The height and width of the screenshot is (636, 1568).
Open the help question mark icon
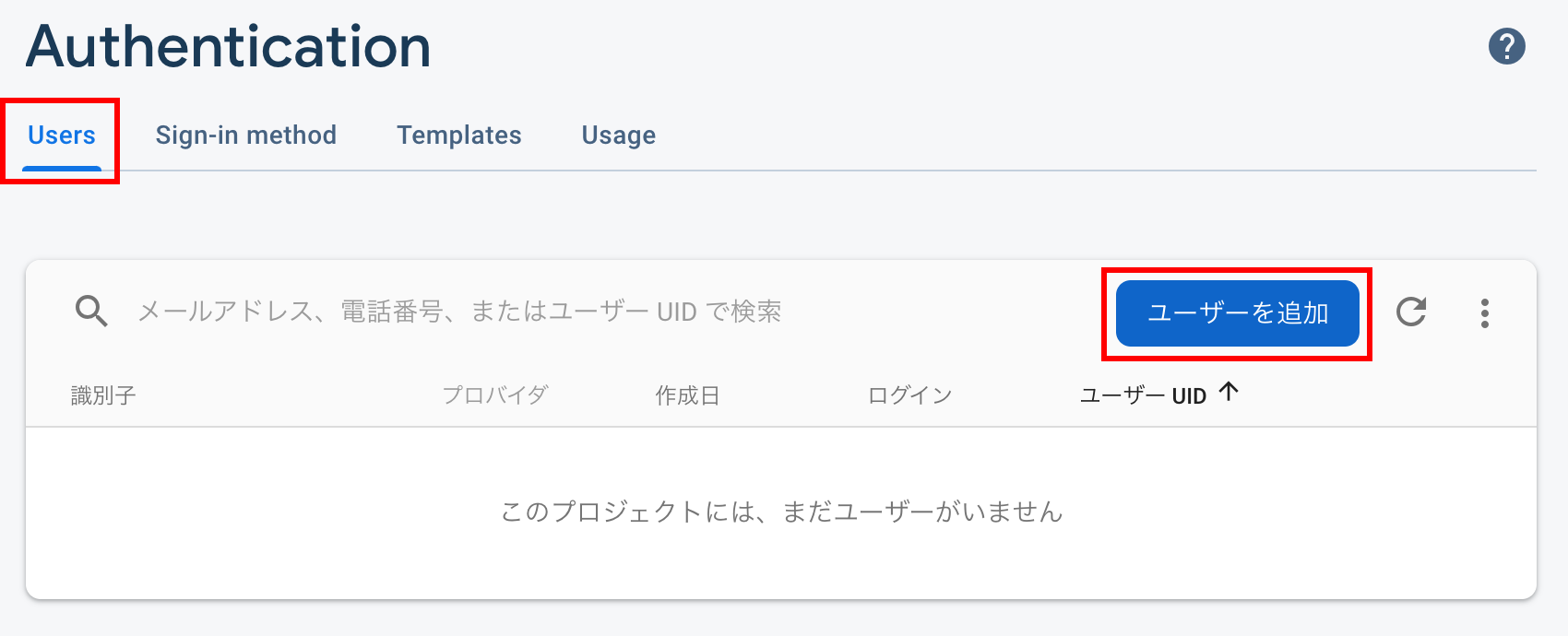coord(1506,46)
